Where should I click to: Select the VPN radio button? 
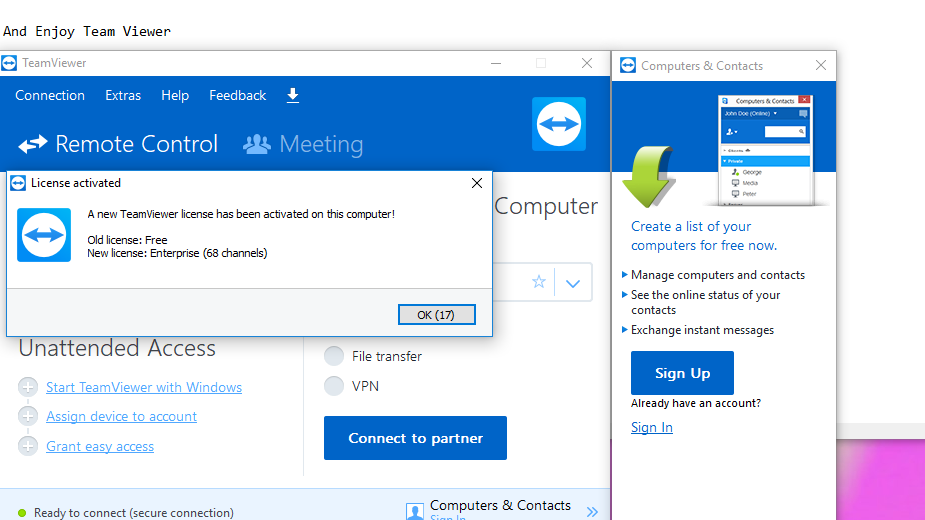334,386
